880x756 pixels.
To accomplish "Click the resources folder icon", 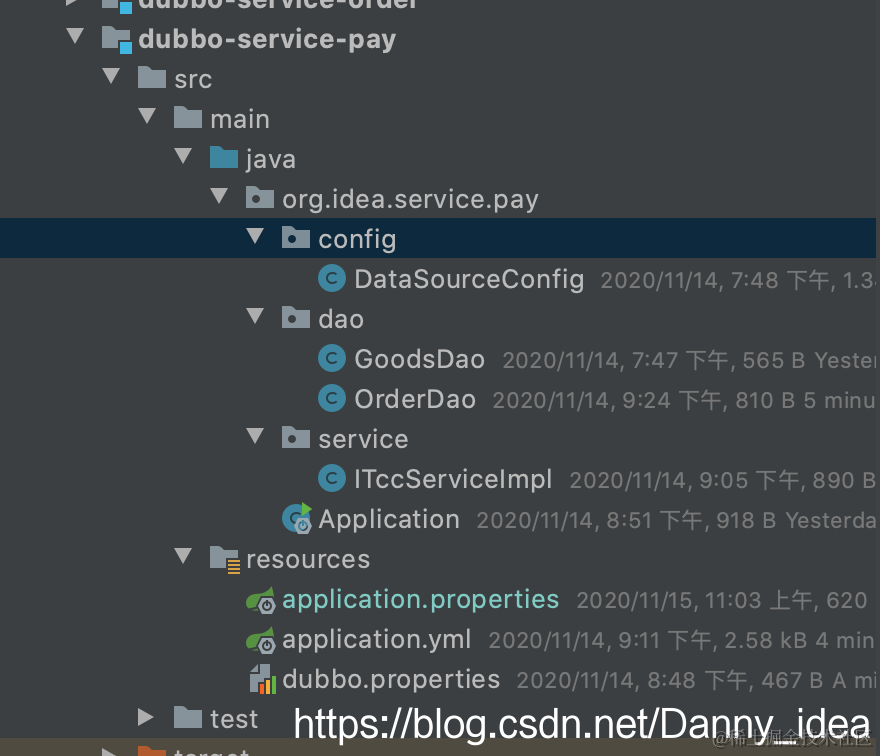I will click(x=225, y=560).
